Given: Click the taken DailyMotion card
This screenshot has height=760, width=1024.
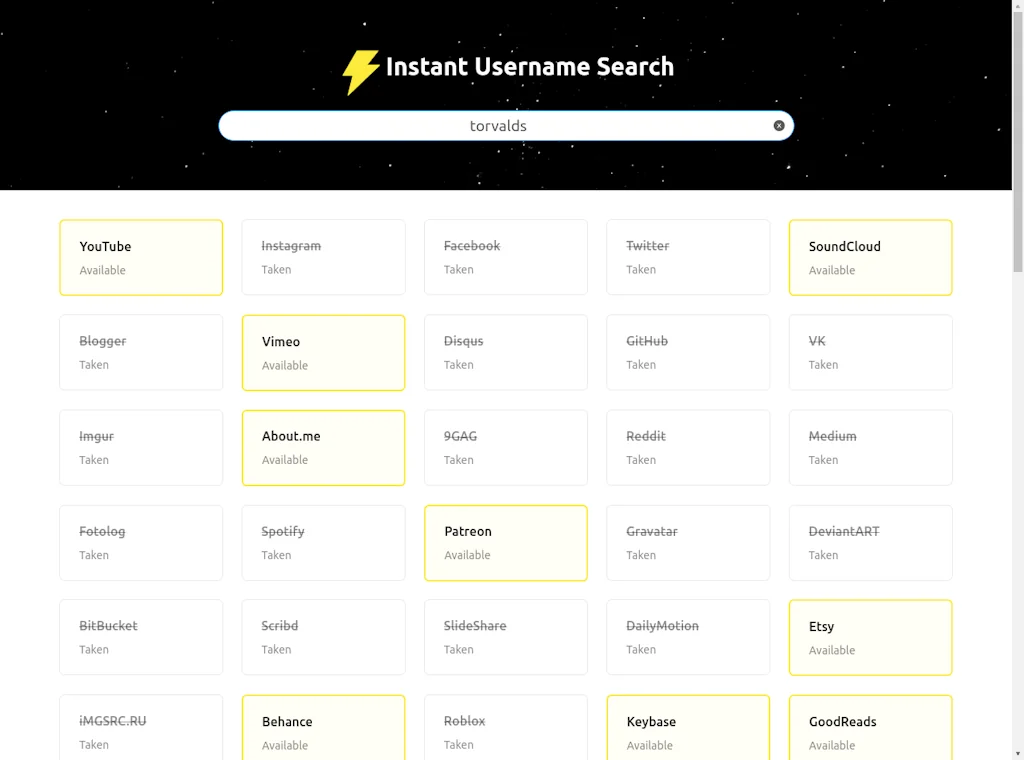Looking at the screenshot, I should pyautogui.click(x=688, y=637).
